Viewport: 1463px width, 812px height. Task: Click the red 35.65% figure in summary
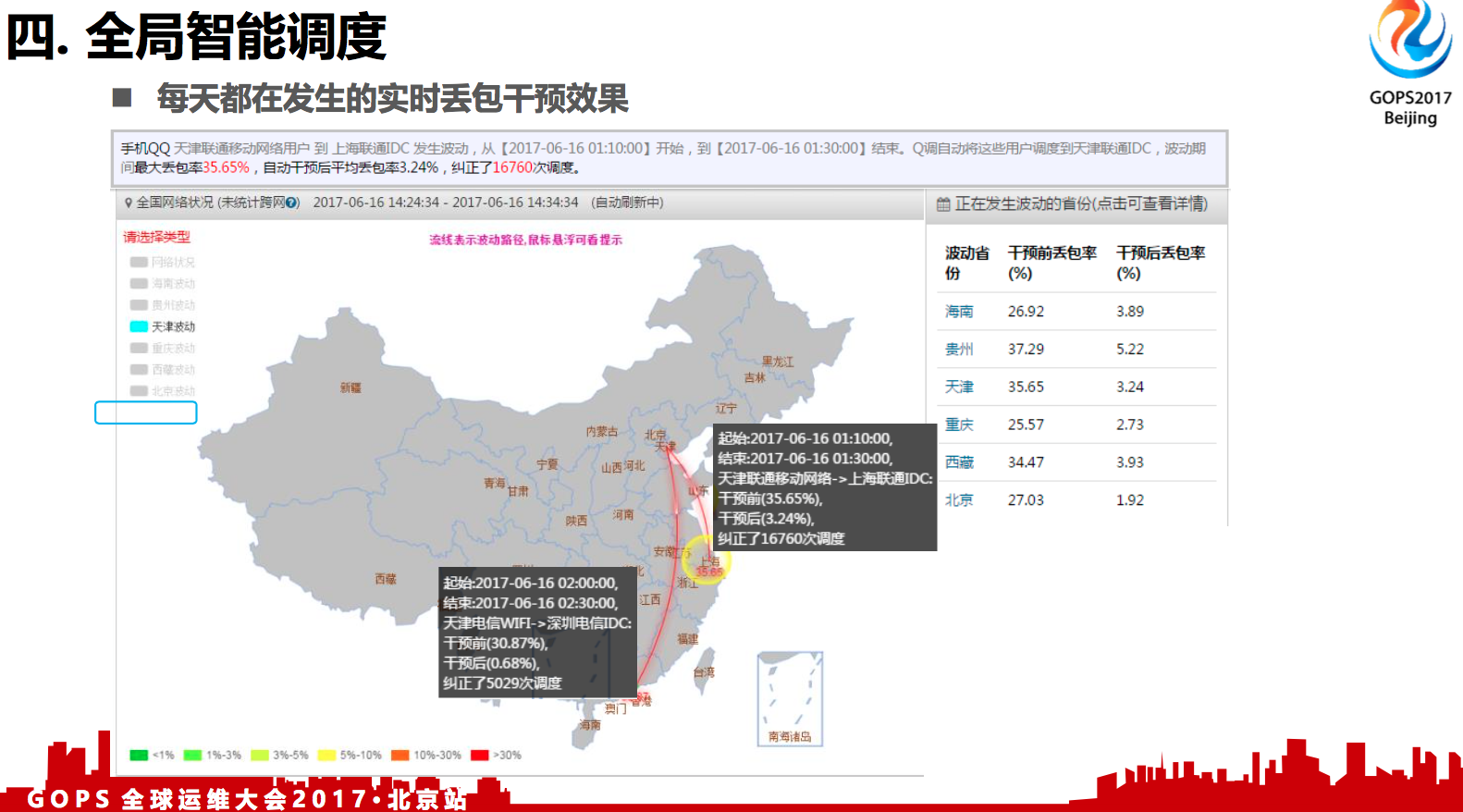coord(227,167)
